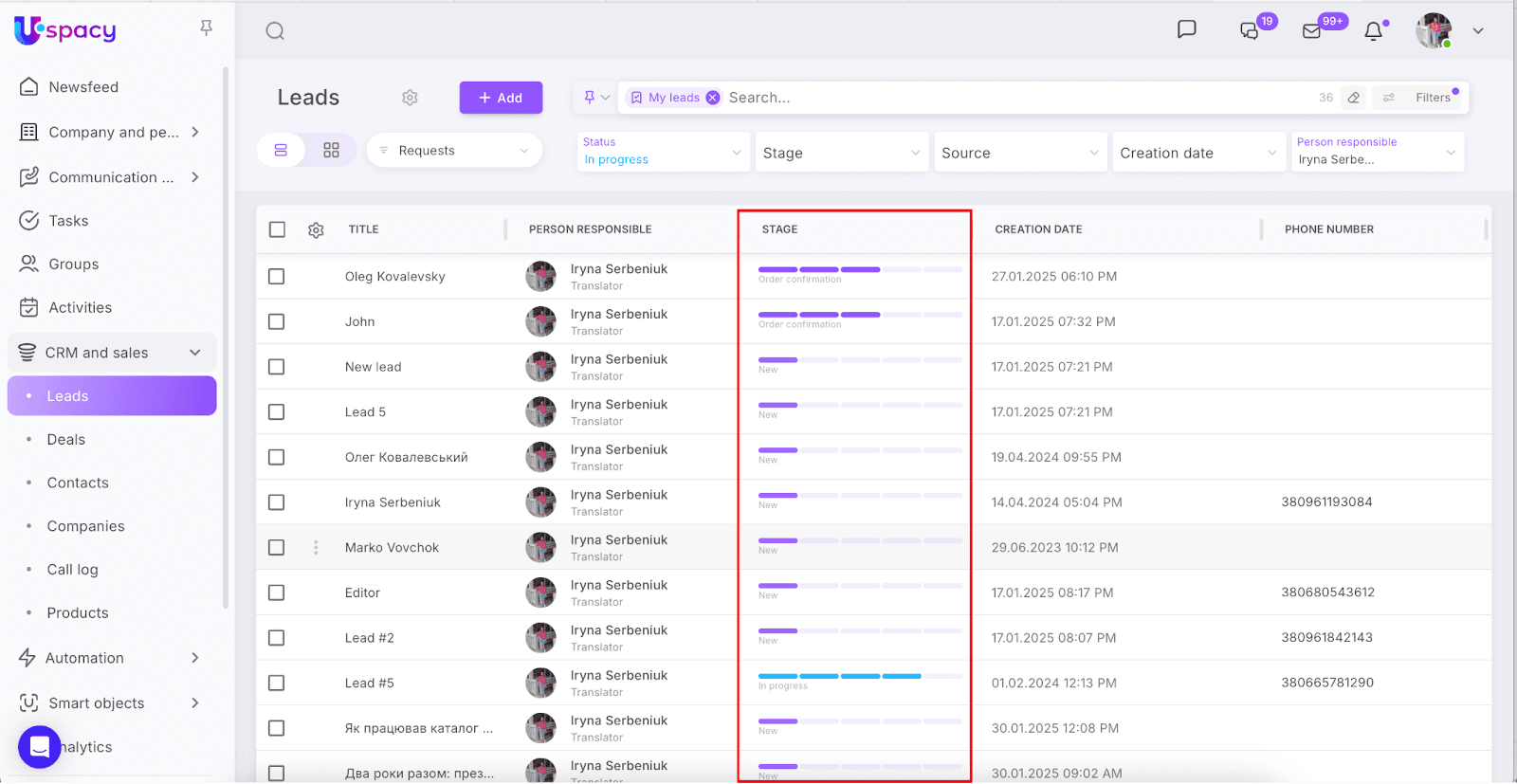Switch to kanban grid view icon
The image size is (1517, 784).
pos(331,151)
